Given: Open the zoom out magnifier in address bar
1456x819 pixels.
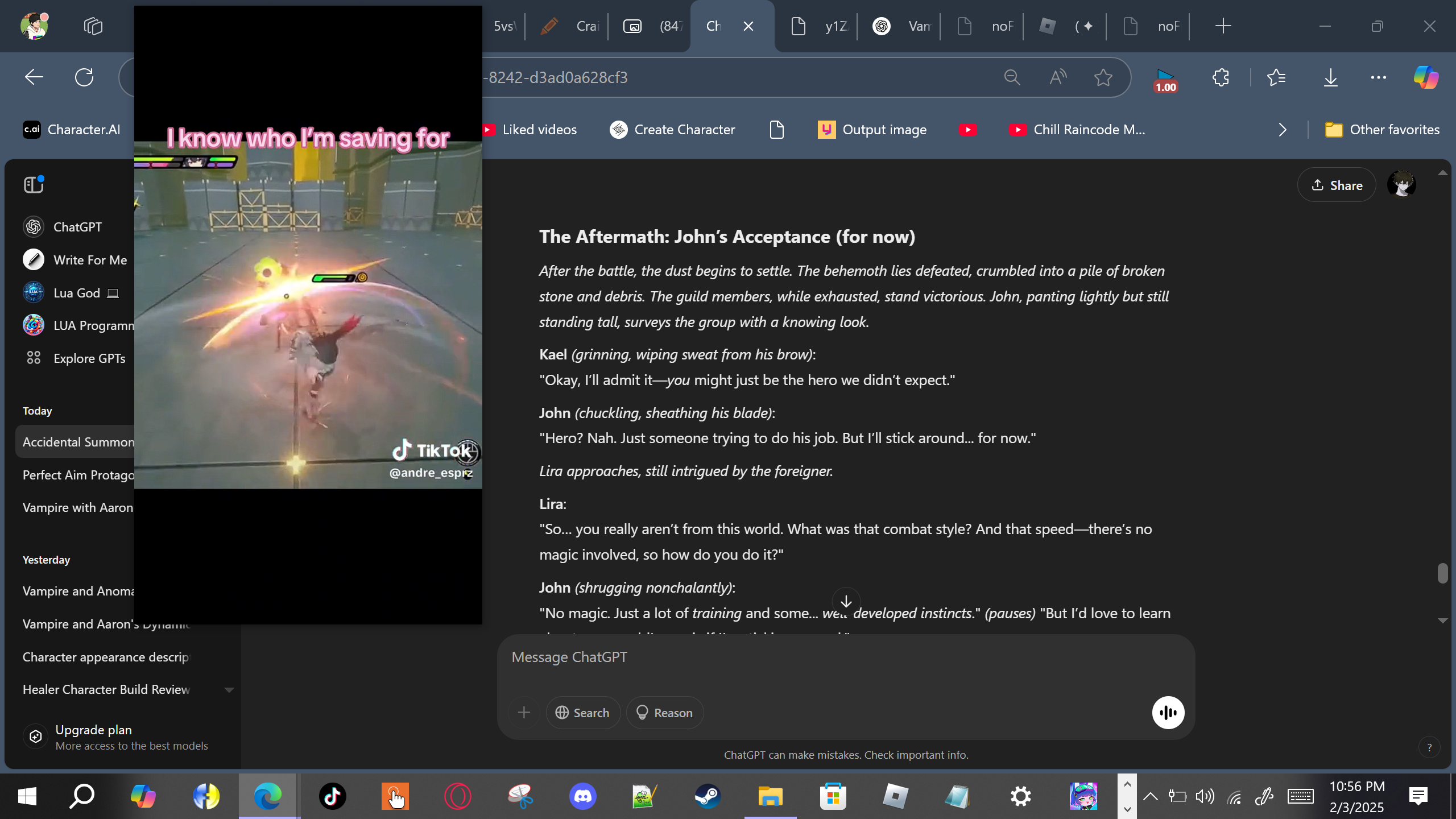Looking at the screenshot, I should pyautogui.click(x=1012, y=77).
